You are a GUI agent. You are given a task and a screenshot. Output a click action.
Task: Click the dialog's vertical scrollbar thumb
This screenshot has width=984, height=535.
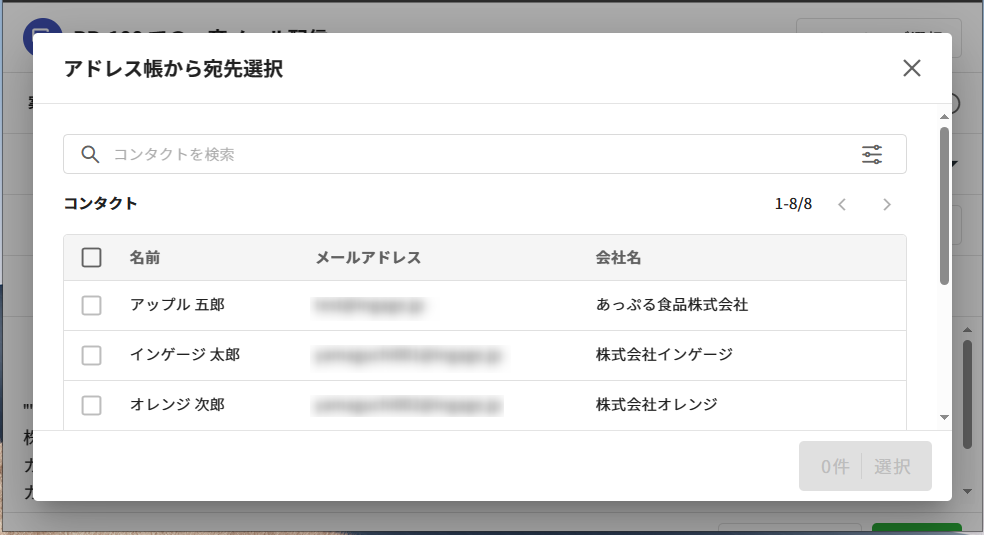944,205
